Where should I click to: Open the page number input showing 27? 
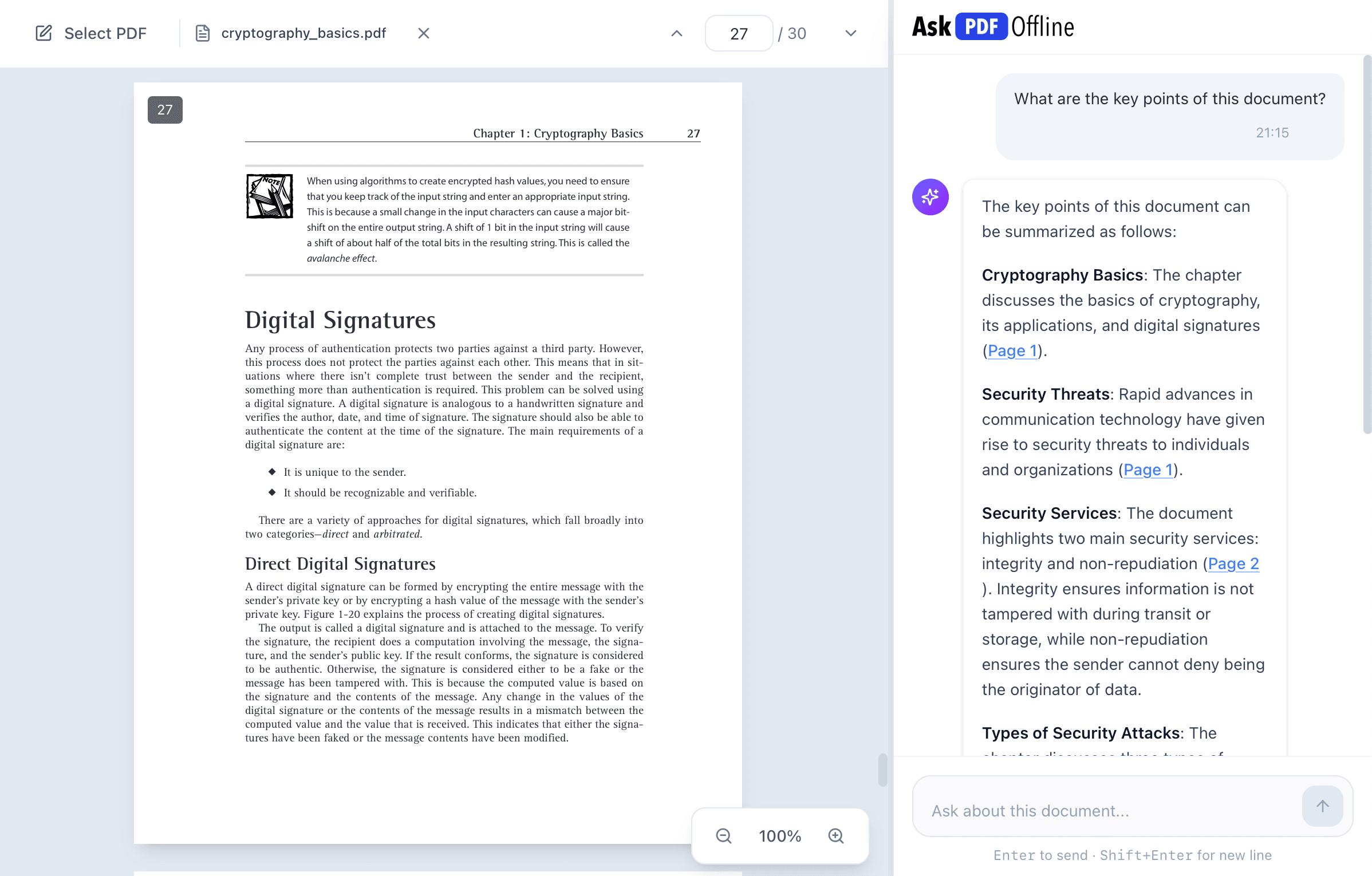click(x=738, y=33)
